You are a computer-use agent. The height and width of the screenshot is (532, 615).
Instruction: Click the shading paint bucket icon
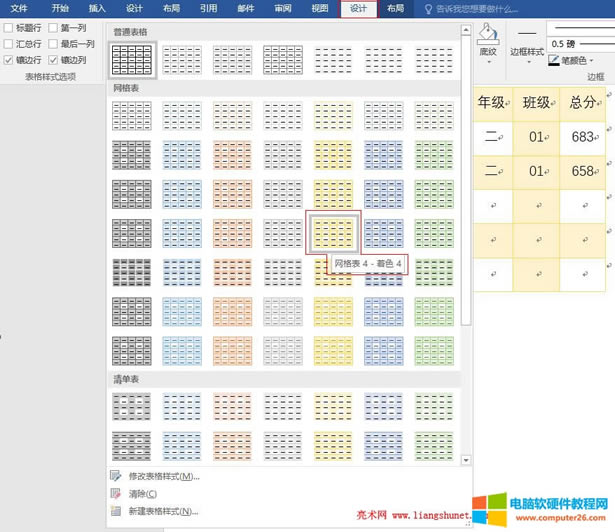click(x=488, y=34)
